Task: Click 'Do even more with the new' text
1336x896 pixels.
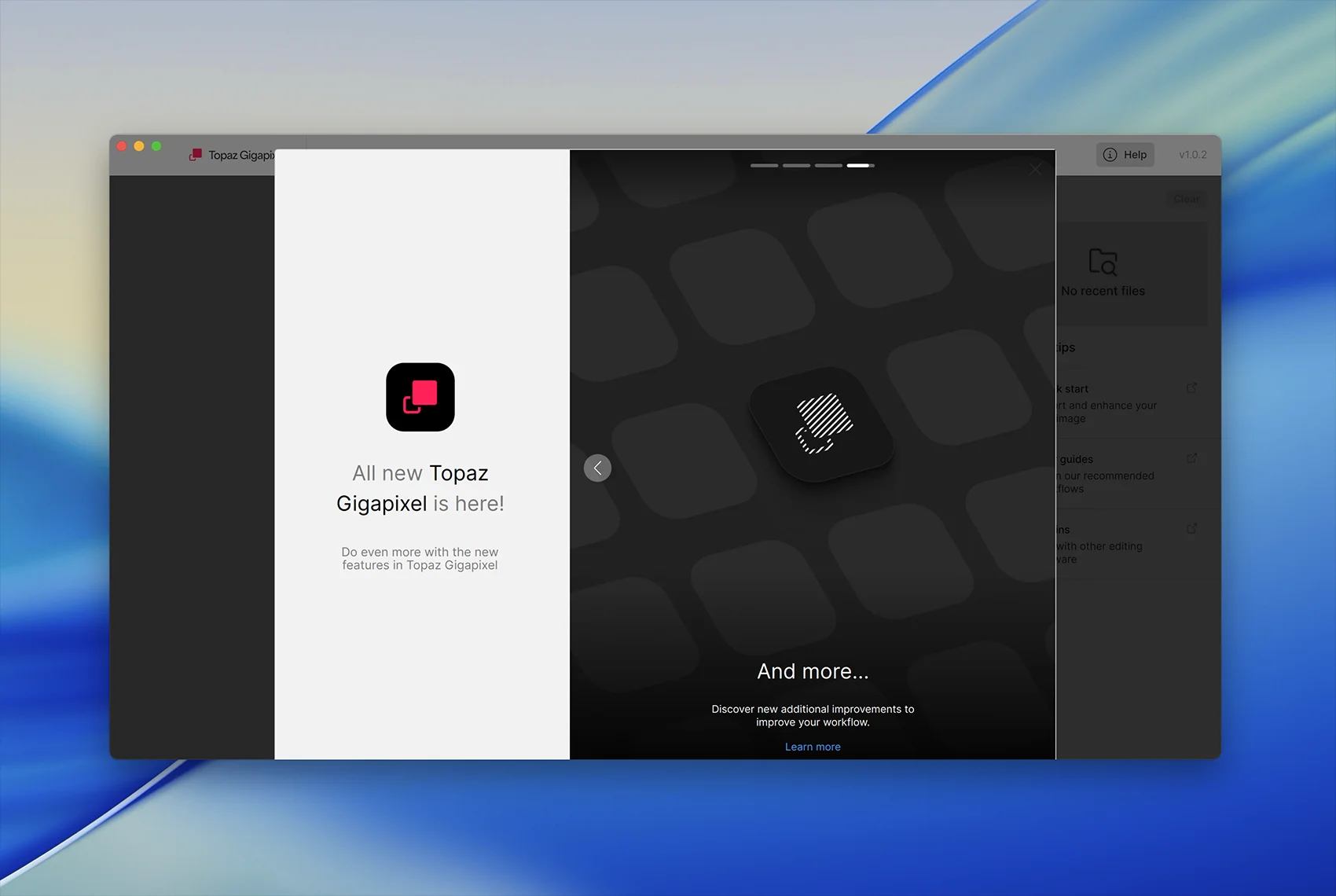Action: pos(420,552)
